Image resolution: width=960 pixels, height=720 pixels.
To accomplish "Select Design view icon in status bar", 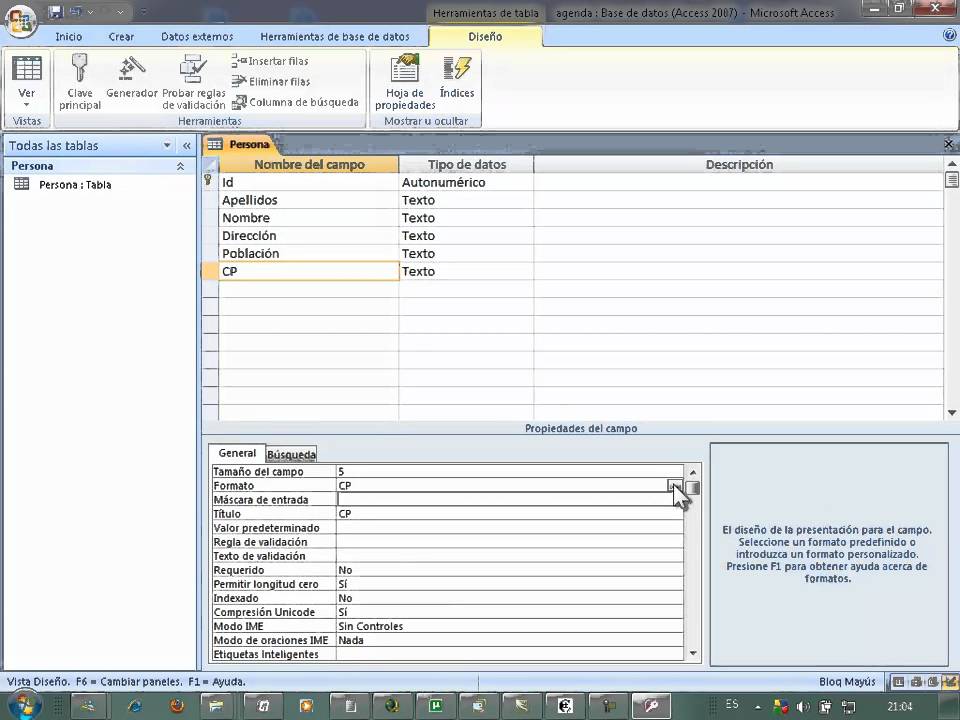I will tap(950, 681).
